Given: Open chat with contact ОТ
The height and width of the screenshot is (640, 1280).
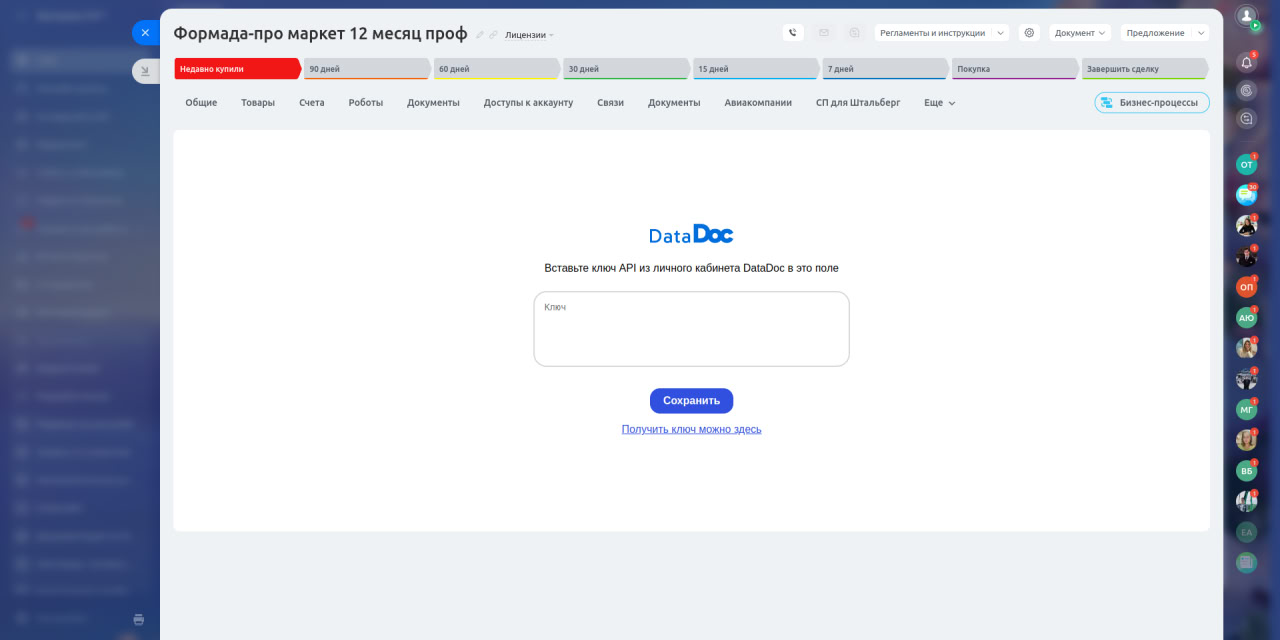Looking at the screenshot, I should (x=1246, y=164).
